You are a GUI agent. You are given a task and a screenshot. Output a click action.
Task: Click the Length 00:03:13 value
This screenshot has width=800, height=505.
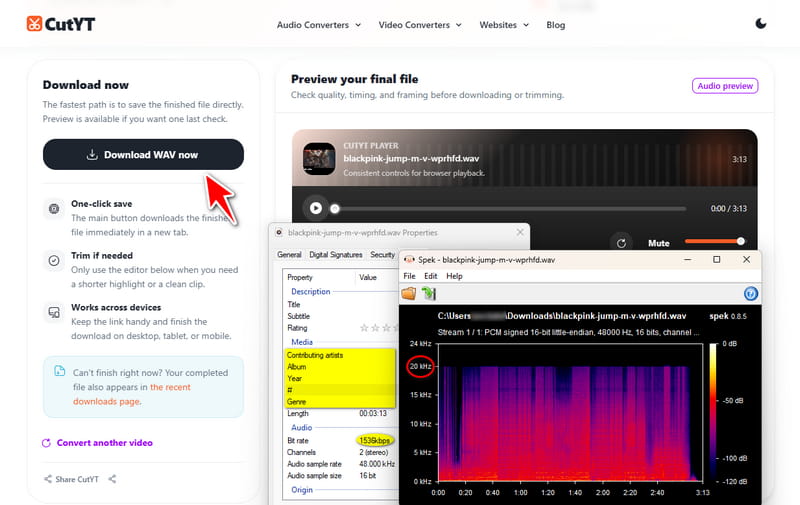373,413
